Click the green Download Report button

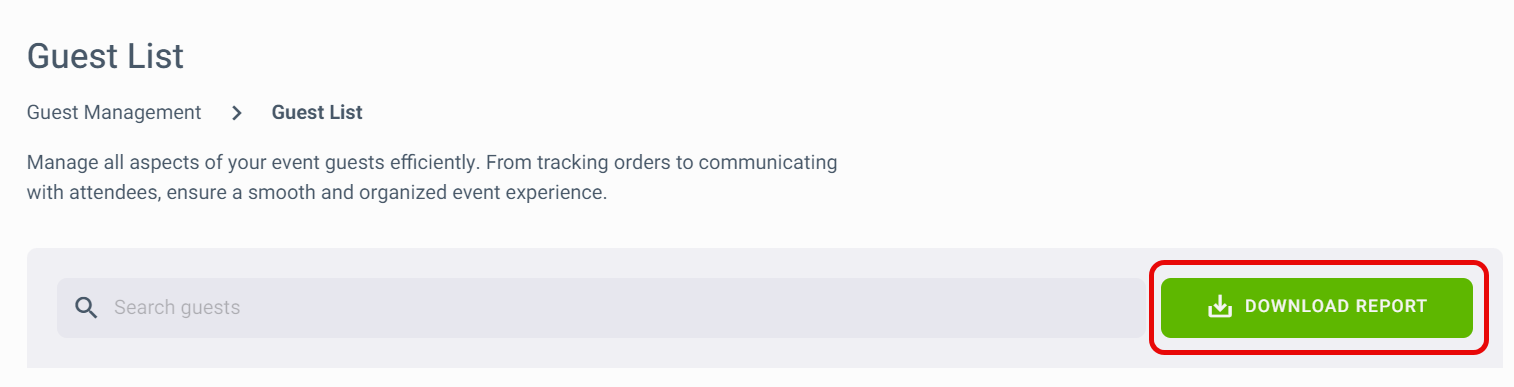pos(1317,307)
